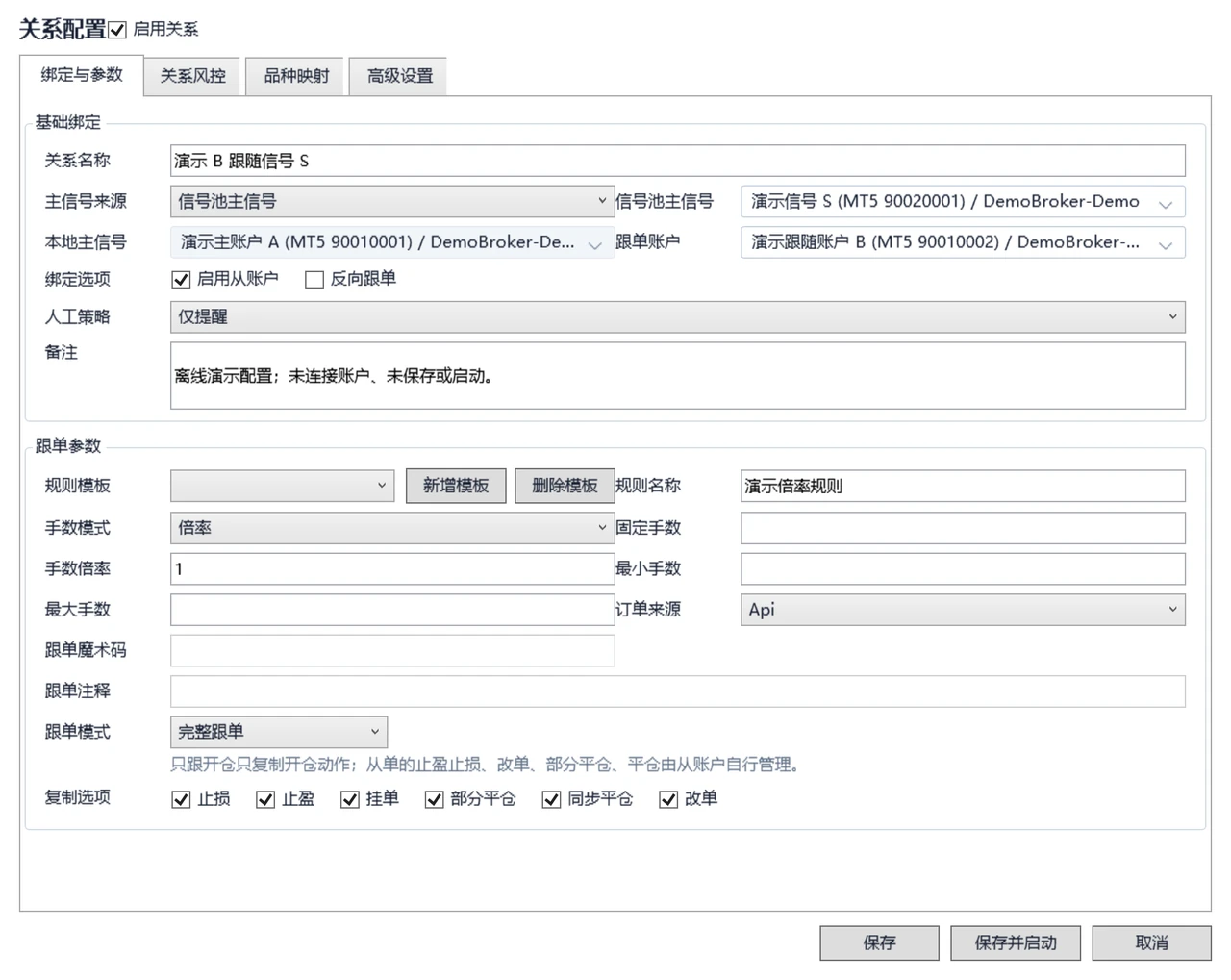
Task: Open the 主信号来源 dropdown
Action: pyautogui.click(x=392, y=201)
